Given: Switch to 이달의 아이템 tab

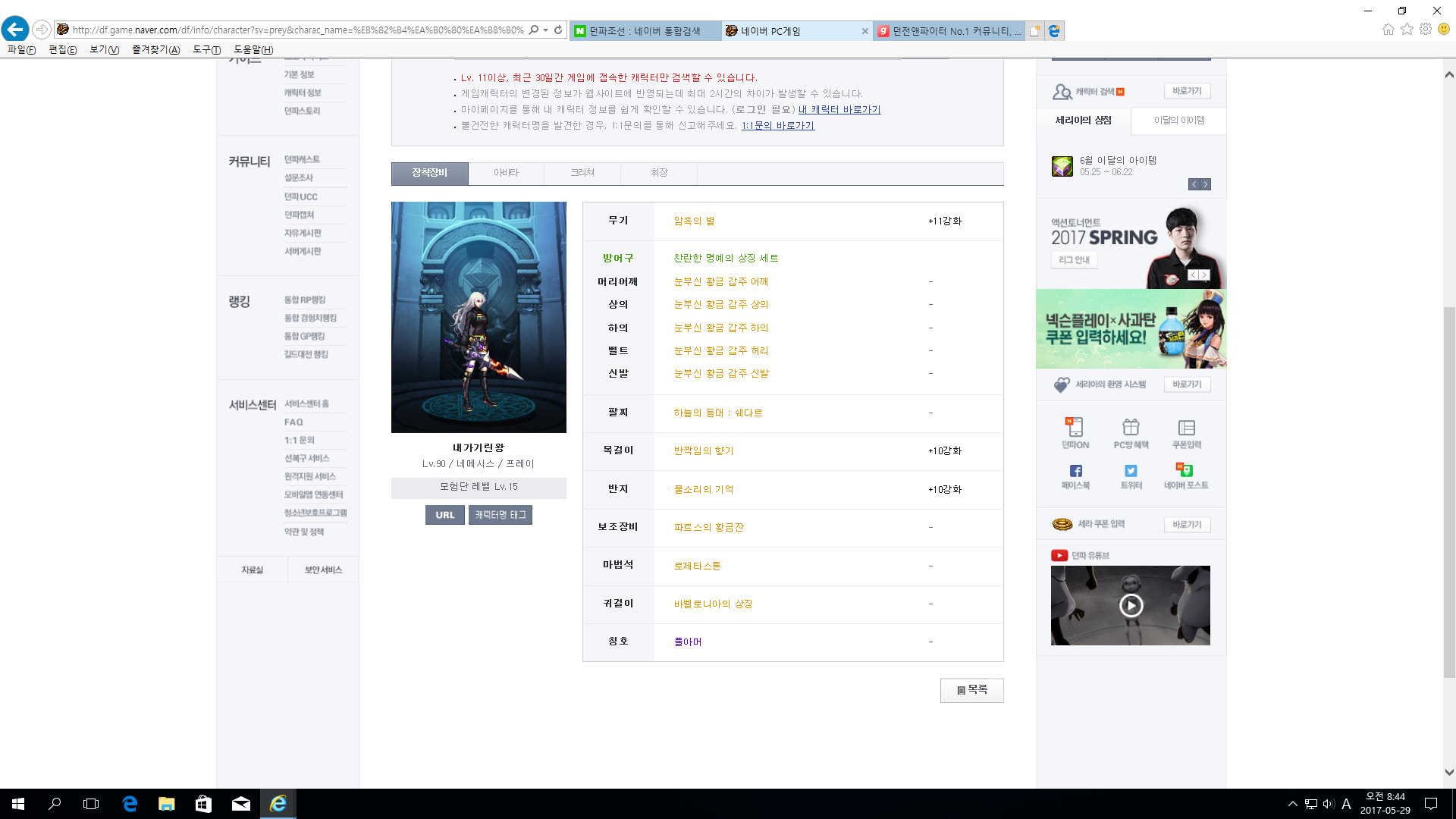Looking at the screenshot, I should [1178, 121].
